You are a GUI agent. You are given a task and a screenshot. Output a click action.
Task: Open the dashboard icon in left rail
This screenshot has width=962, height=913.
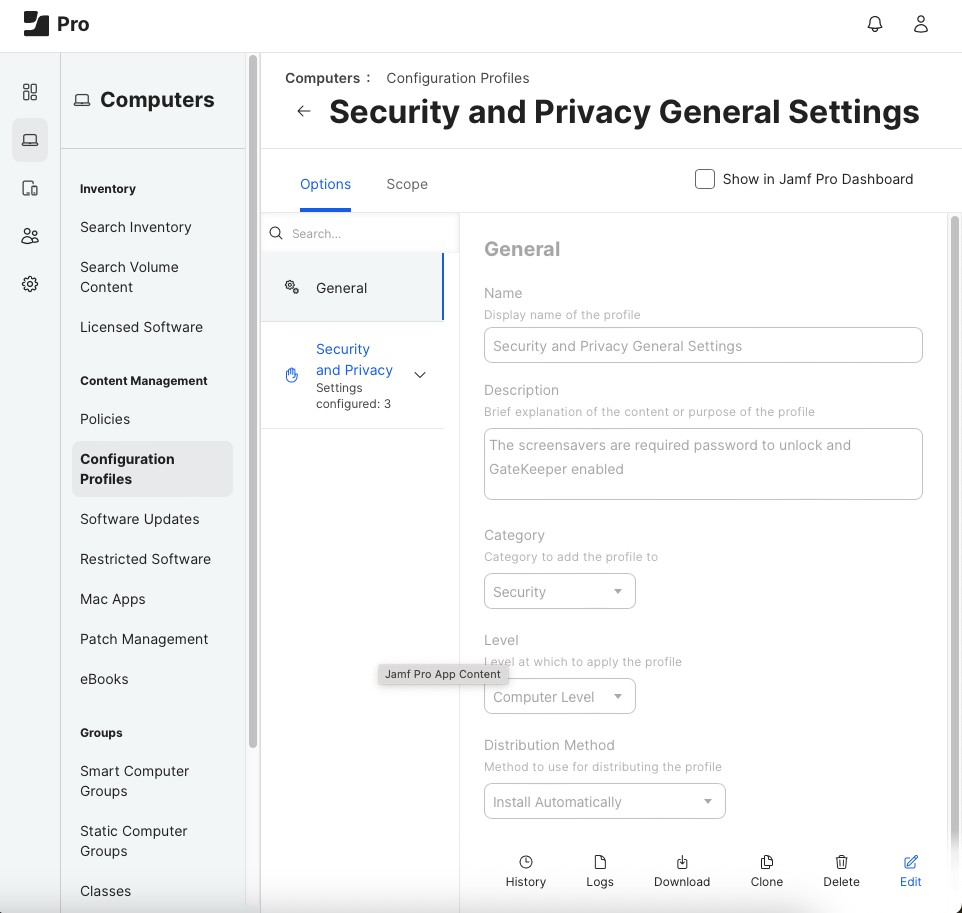pos(30,92)
